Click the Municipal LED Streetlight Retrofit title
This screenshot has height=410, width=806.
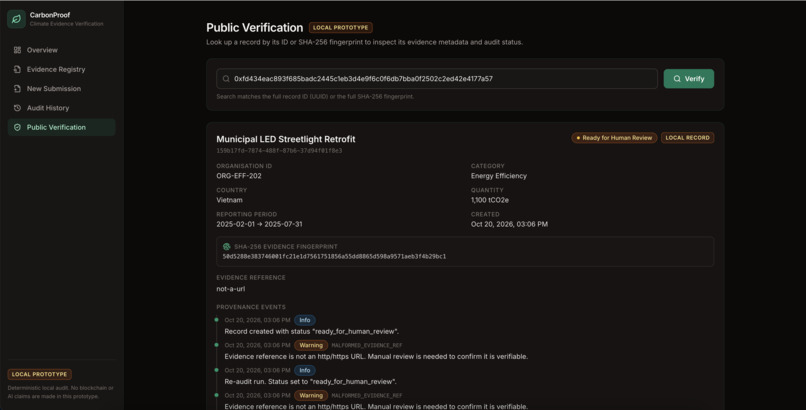pos(286,139)
